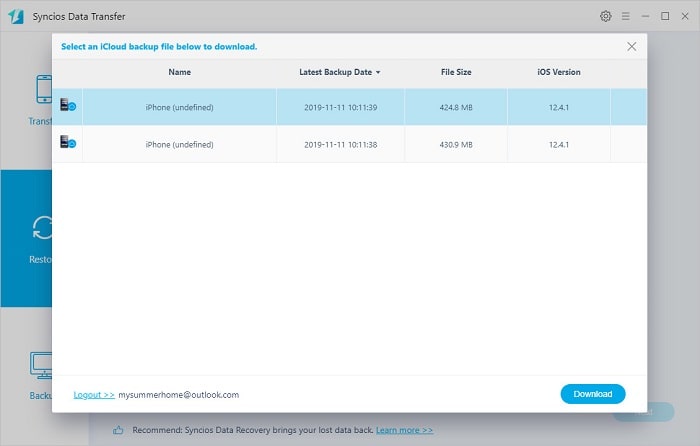This screenshot has width=700, height=446.
Task: Click the second backup's device icon
Action: point(67,143)
